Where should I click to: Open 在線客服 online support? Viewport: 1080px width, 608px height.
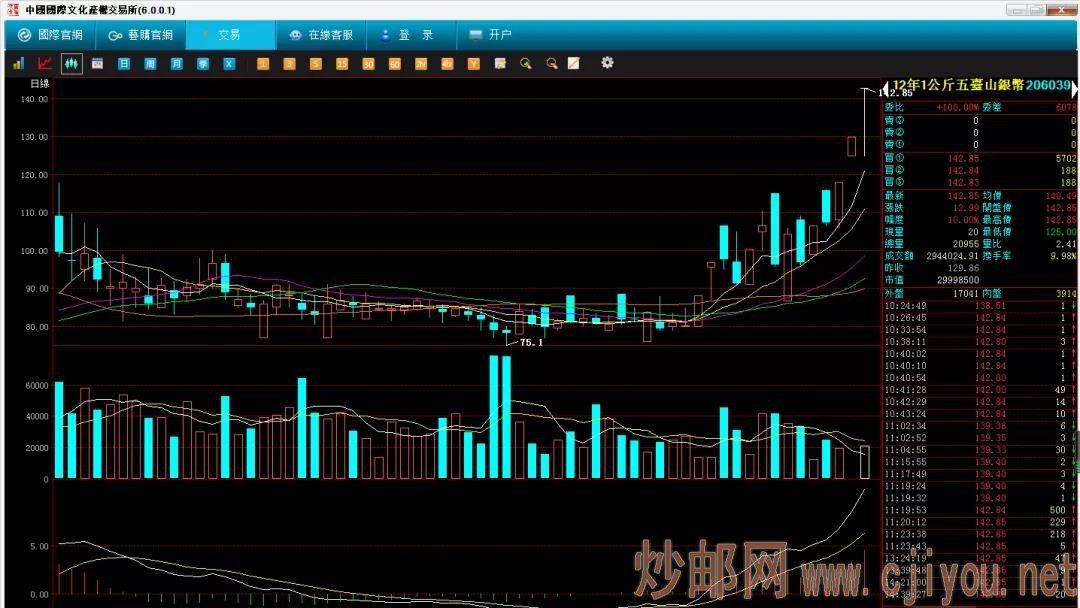[321, 35]
